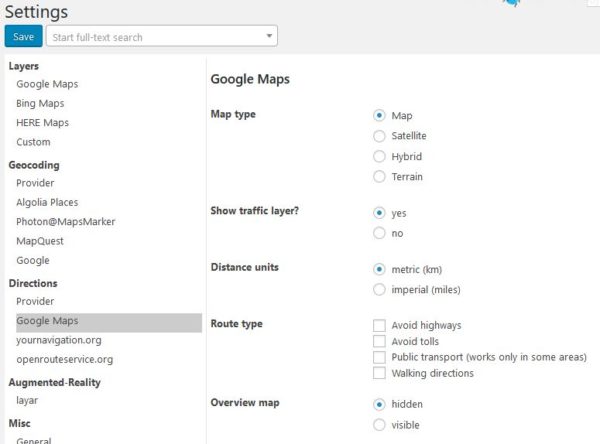Screen dimensions: 600x444
Task: Open HERE Maps layer settings
Action: click(42, 122)
